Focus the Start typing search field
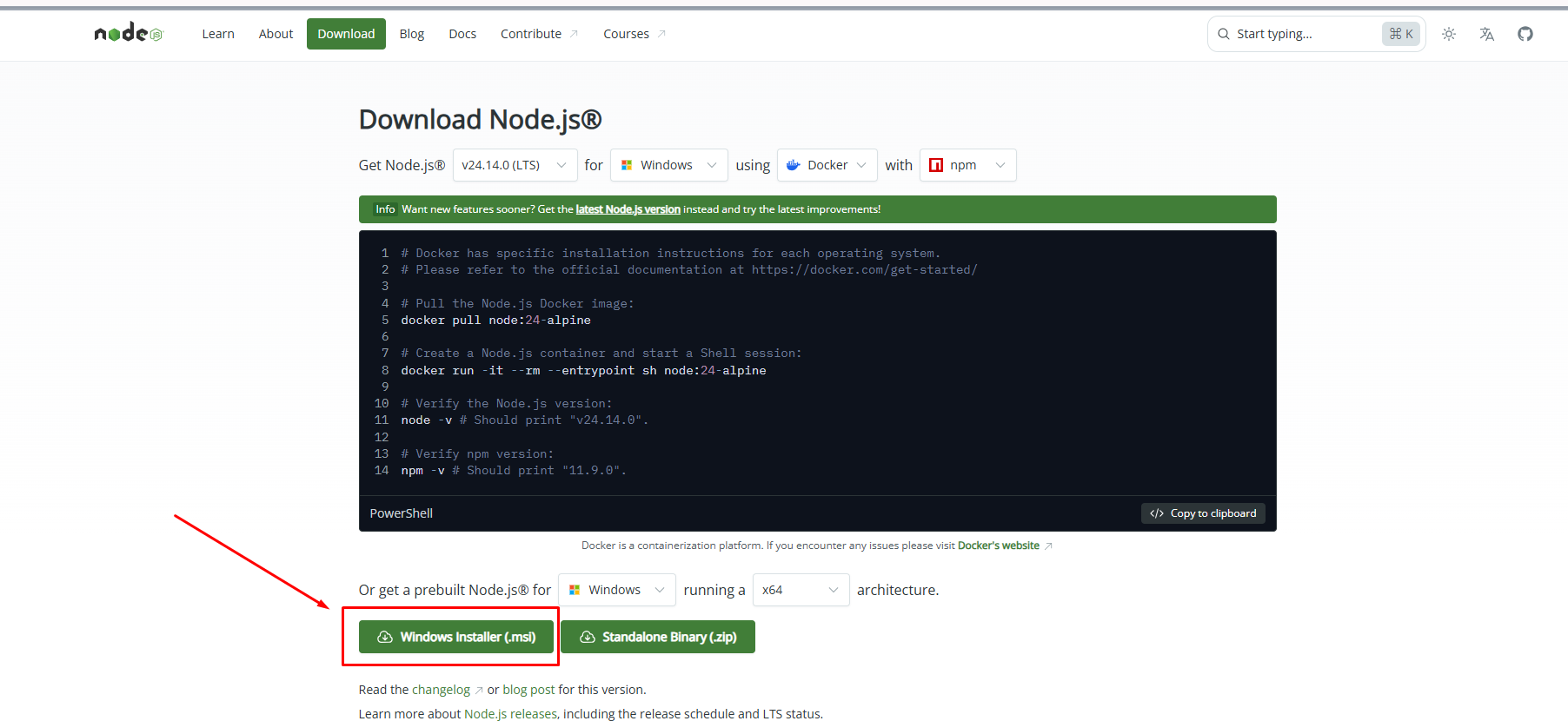Image resolution: width=1568 pixels, height=721 pixels. point(1316,34)
